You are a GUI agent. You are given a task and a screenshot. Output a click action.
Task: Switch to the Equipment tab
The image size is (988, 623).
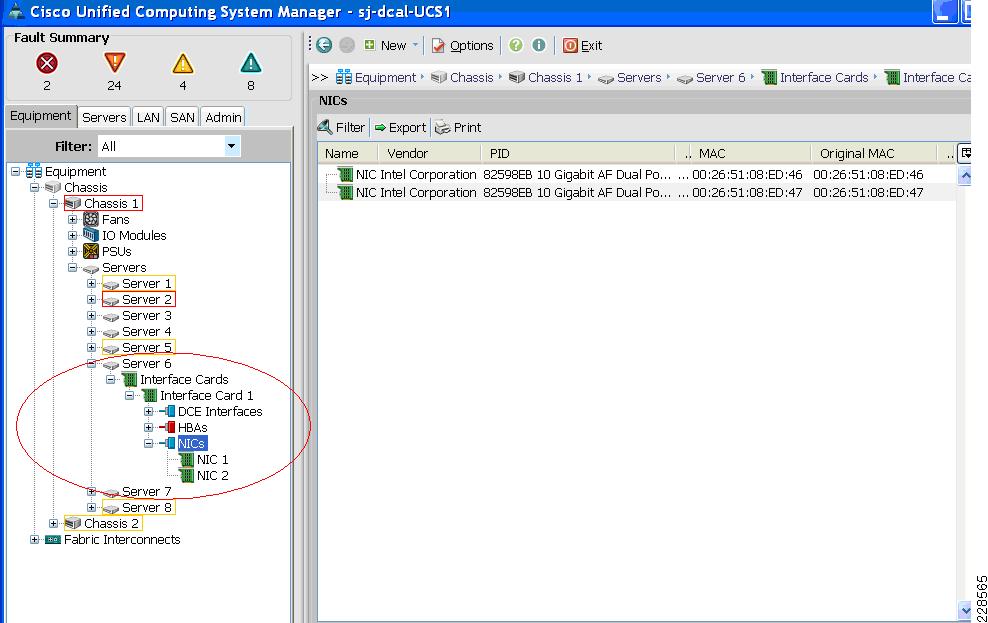40,117
